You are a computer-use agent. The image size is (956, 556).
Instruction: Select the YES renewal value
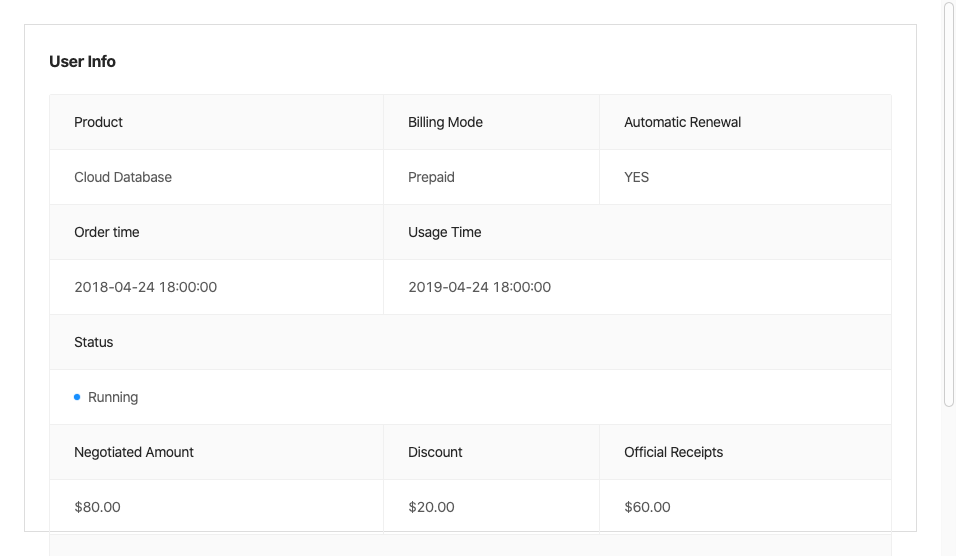[x=636, y=177]
